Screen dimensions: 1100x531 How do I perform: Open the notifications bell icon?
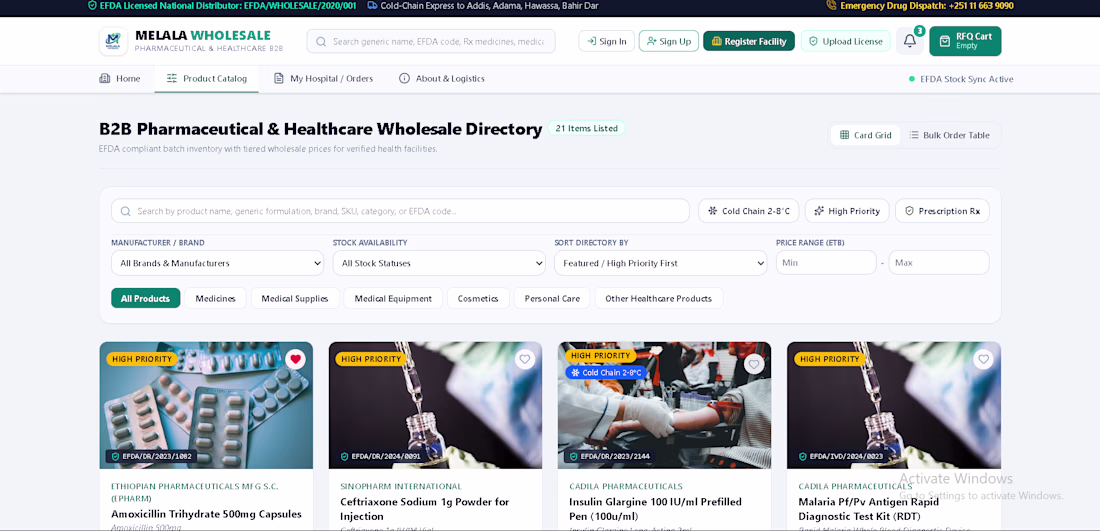[910, 41]
